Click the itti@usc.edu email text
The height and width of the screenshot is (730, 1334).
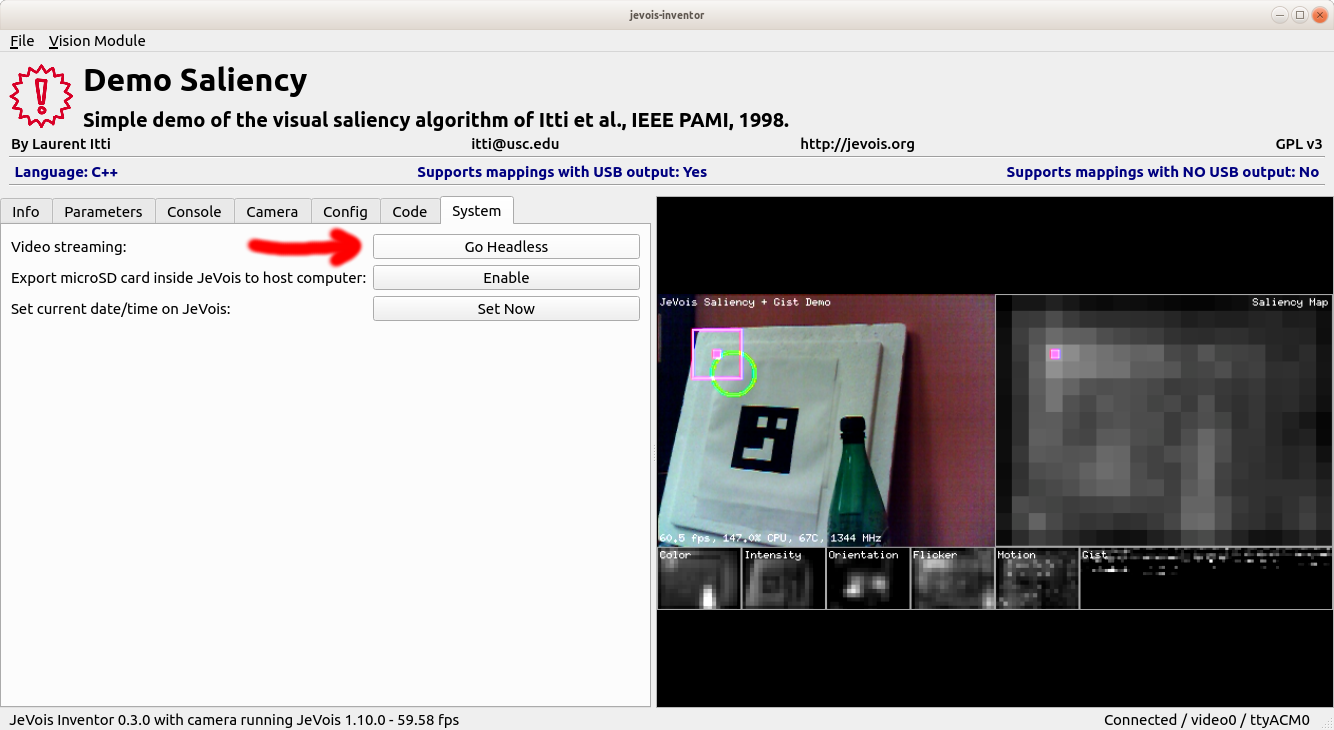[515, 144]
